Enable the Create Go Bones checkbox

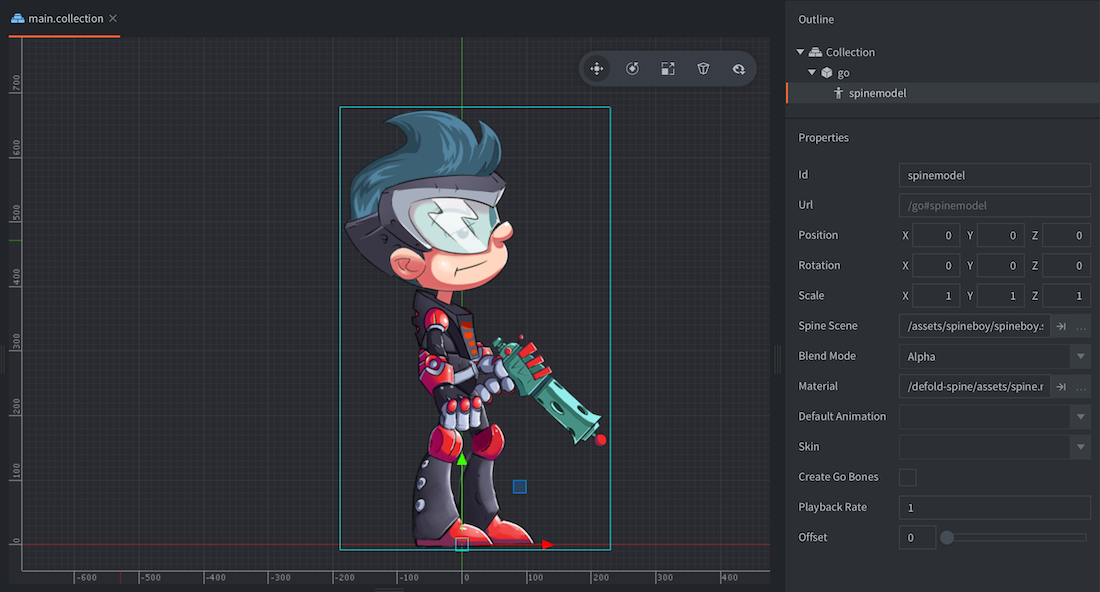[907, 477]
